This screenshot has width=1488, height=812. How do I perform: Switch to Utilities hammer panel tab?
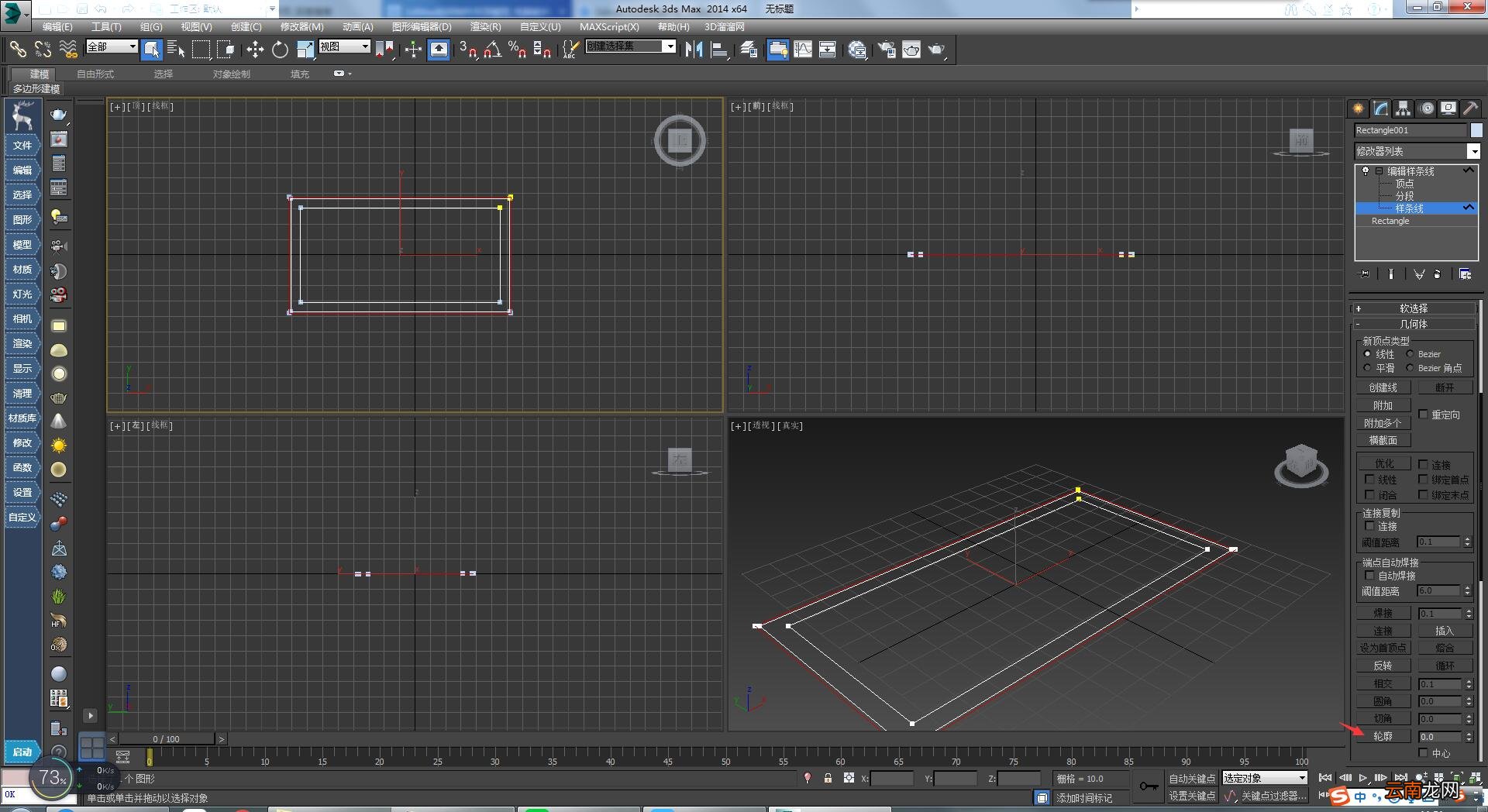(x=1470, y=108)
